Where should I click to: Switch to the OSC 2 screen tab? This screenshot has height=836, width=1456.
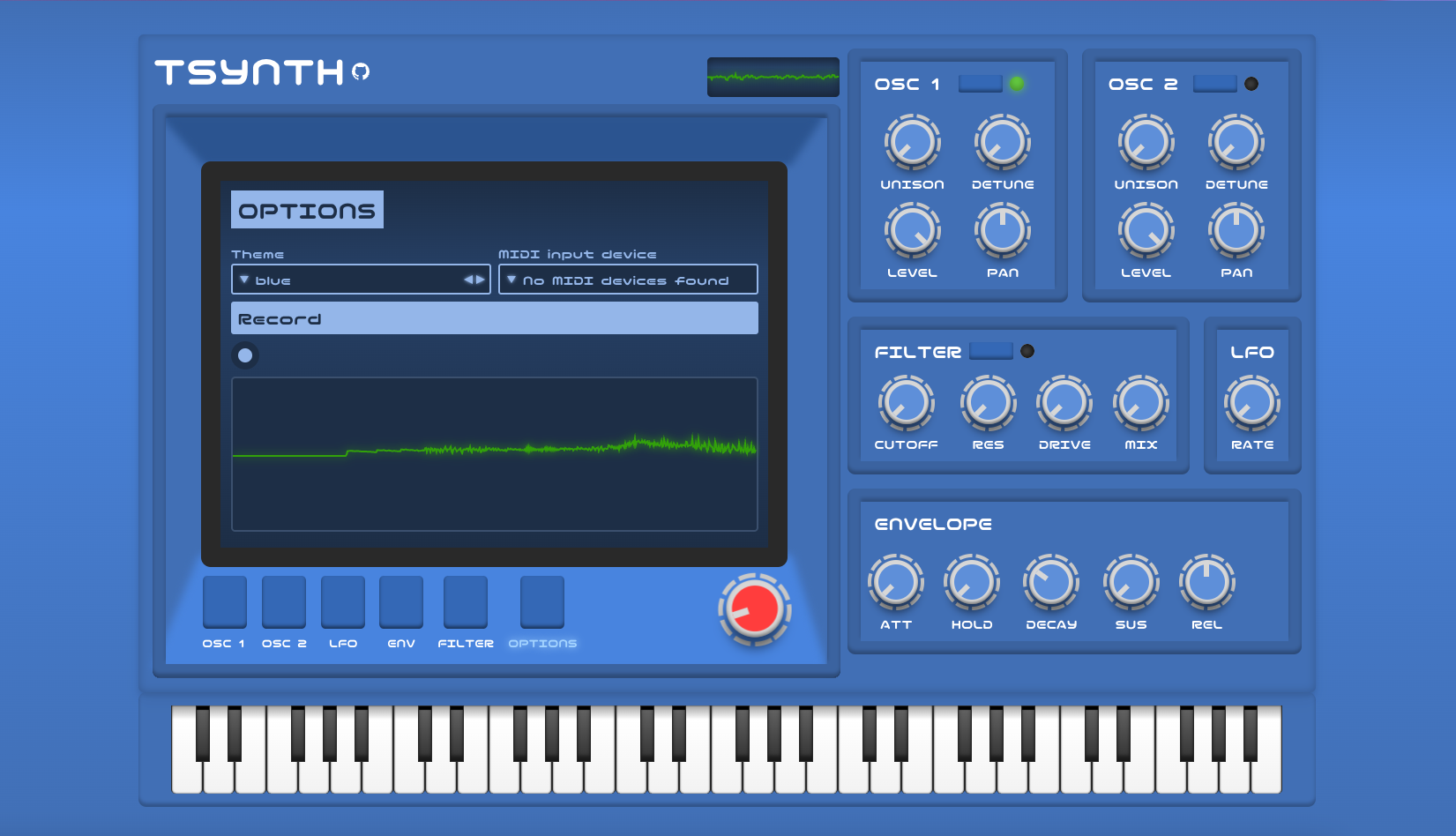pos(284,602)
